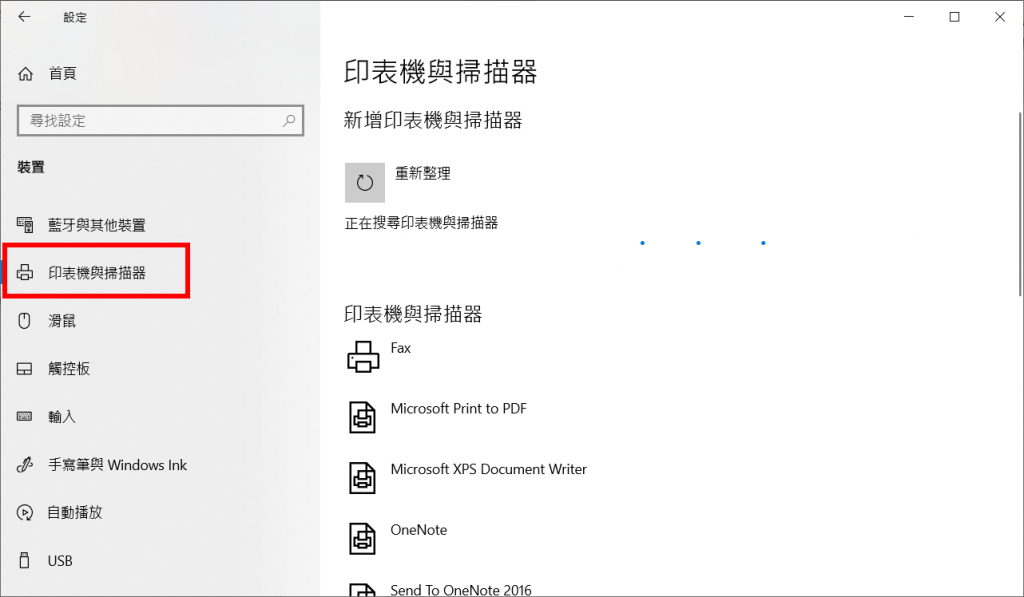The width and height of the screenshot is (1024, 597).
Task: Open 藍牙與其他裝置 settings page
Action: (x=97, y=225)
